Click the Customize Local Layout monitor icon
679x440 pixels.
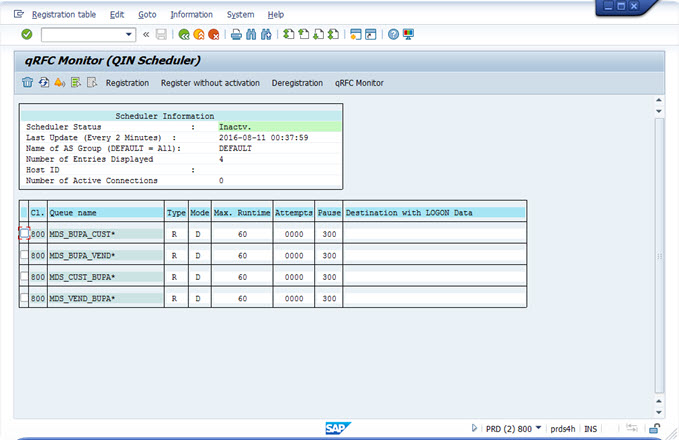point(408,34)
